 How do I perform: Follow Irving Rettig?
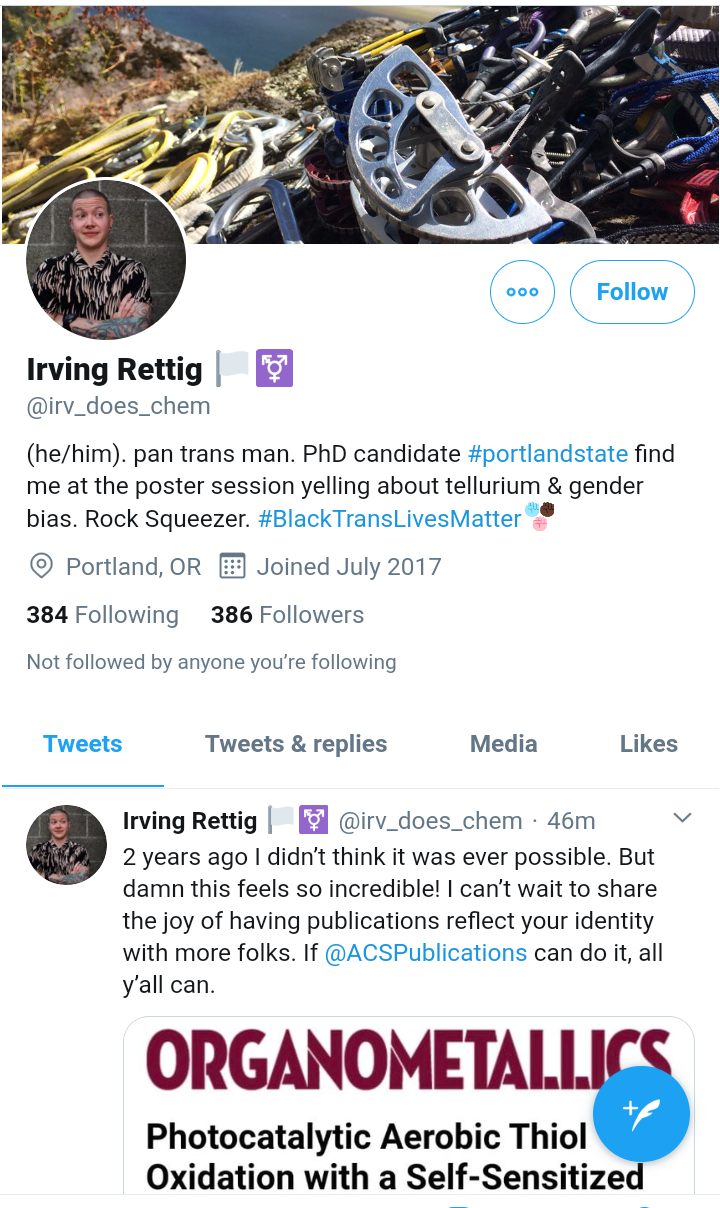[632, 292]
